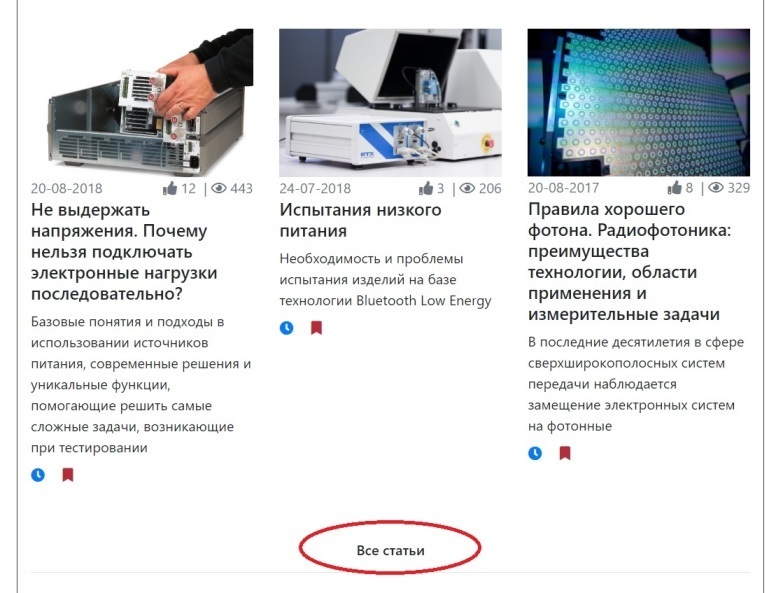Click the thumbs-up icon showing 8 likes
783x593 pixels.
click(x=674, y=188)
